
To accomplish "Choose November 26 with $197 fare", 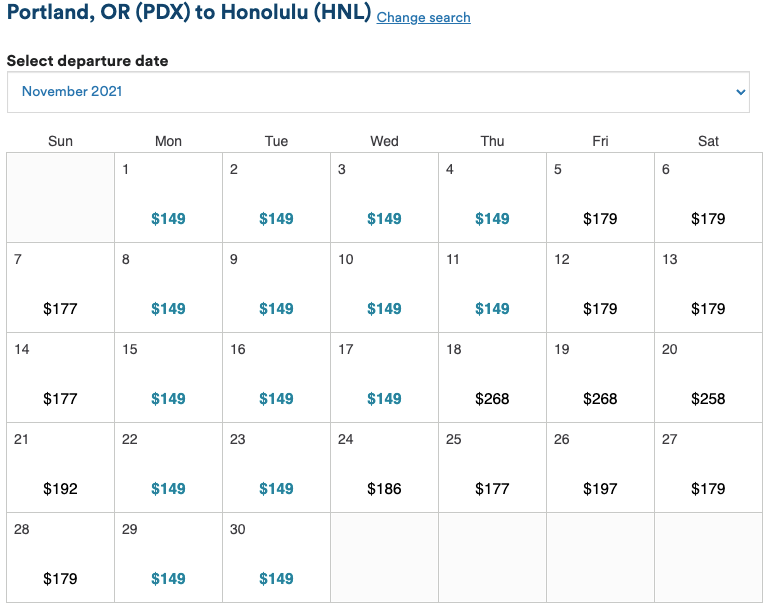I will (x=600, y=489).
